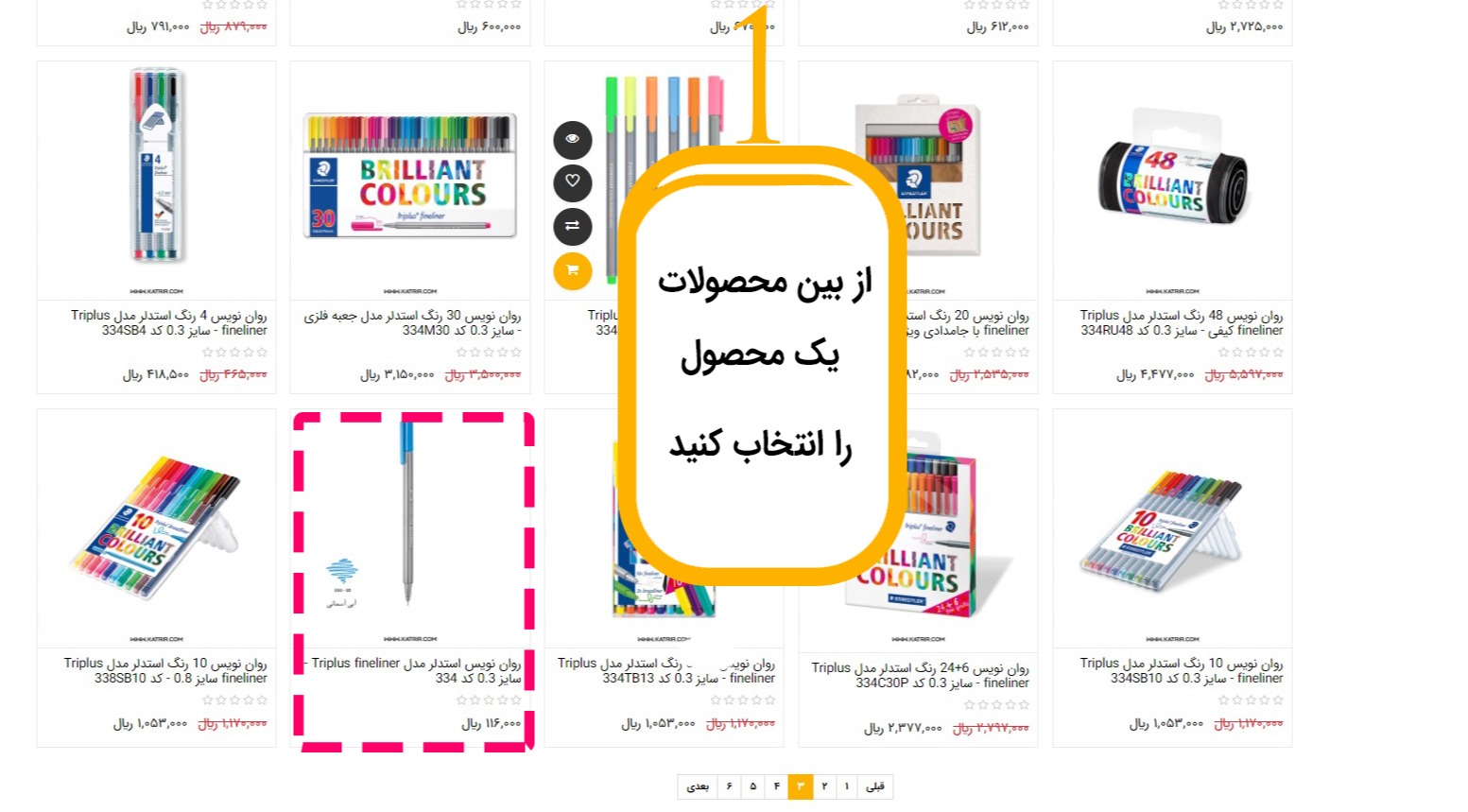Image resolution: width=1468 pixels, height=812 pixels.
Task: Open the Triplus 334SB10 product title link
Action: [x=1182, y=670]
